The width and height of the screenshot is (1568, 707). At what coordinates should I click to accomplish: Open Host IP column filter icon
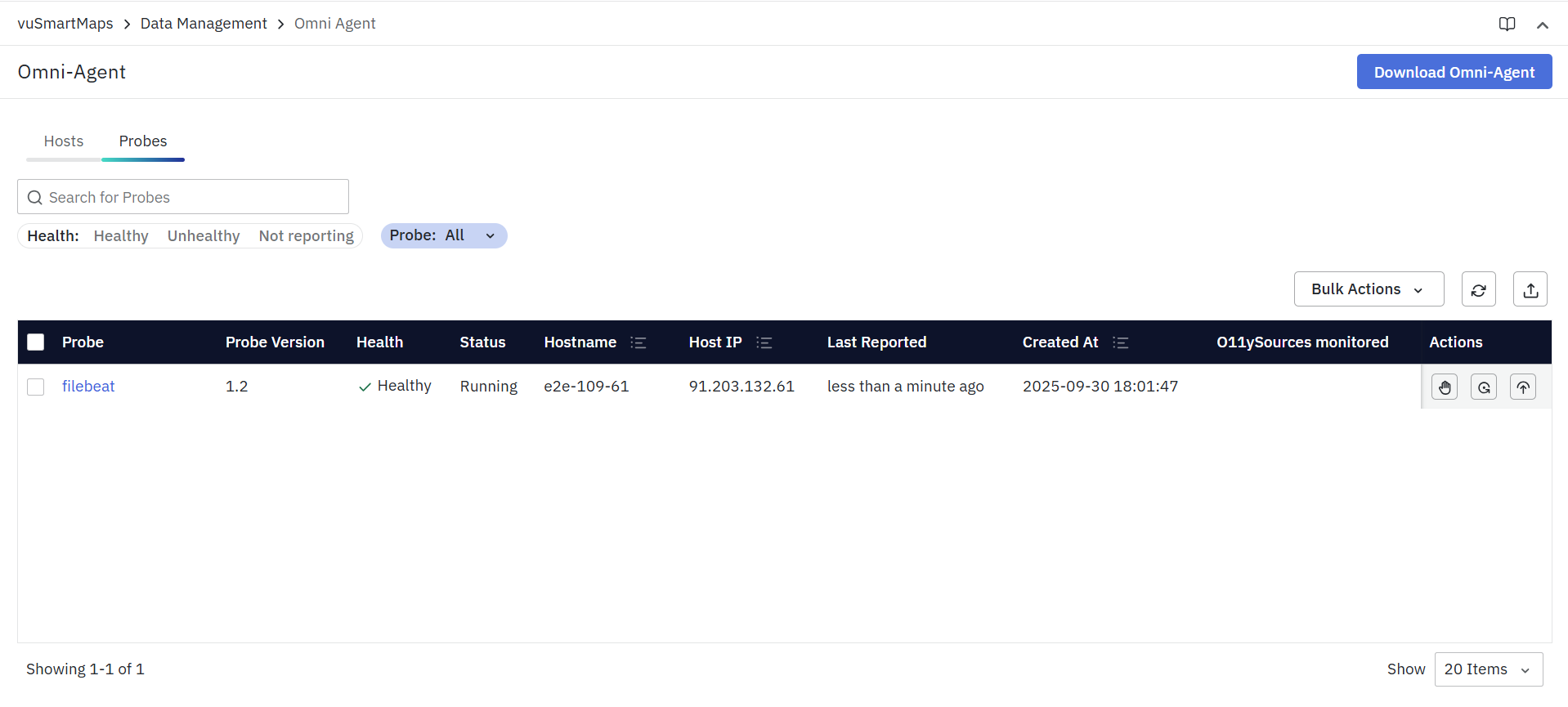tap(764, 342)
